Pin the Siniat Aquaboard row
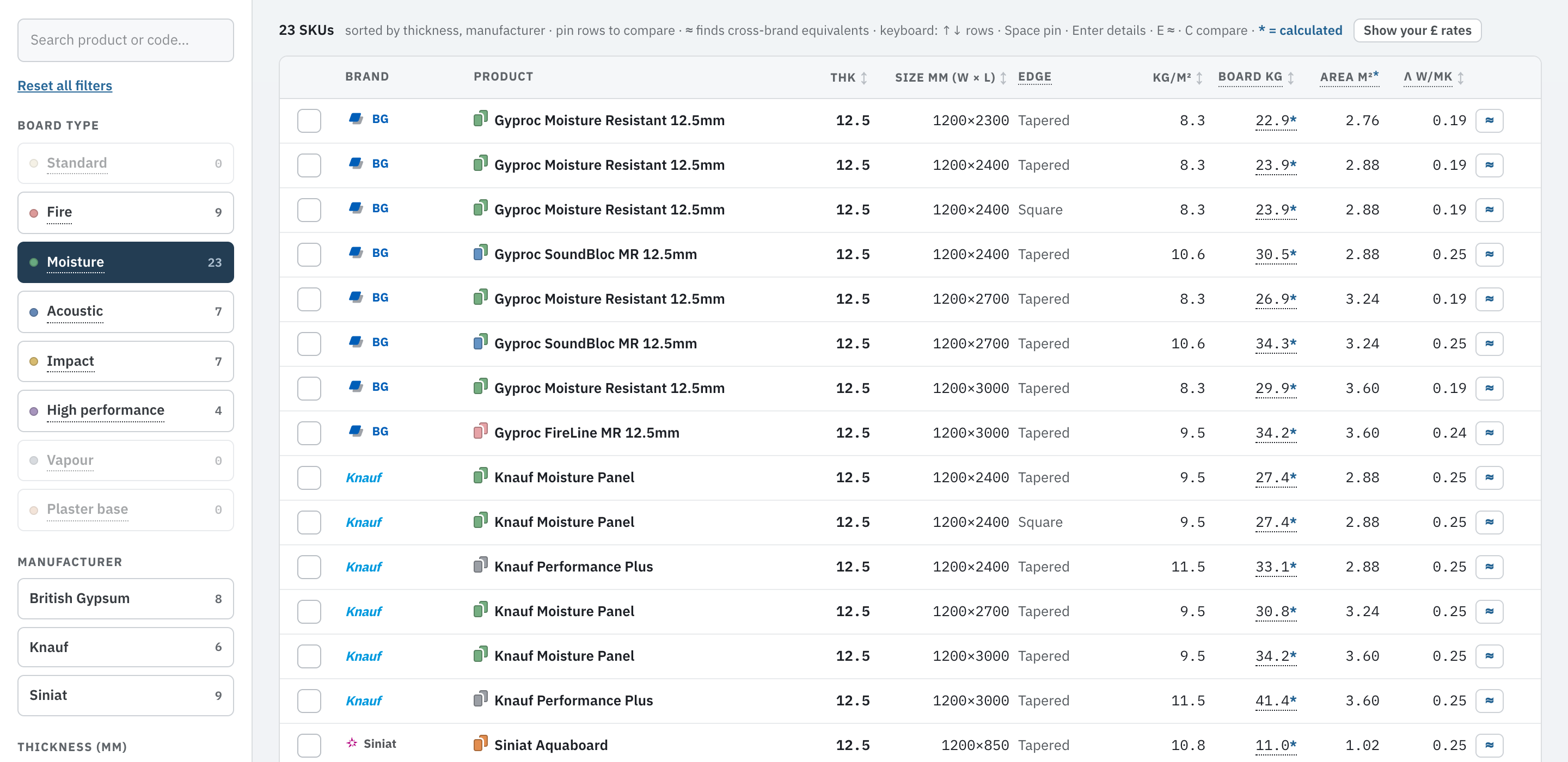Viewport: 1568px width, 762px height. click(x=309, y=746)
